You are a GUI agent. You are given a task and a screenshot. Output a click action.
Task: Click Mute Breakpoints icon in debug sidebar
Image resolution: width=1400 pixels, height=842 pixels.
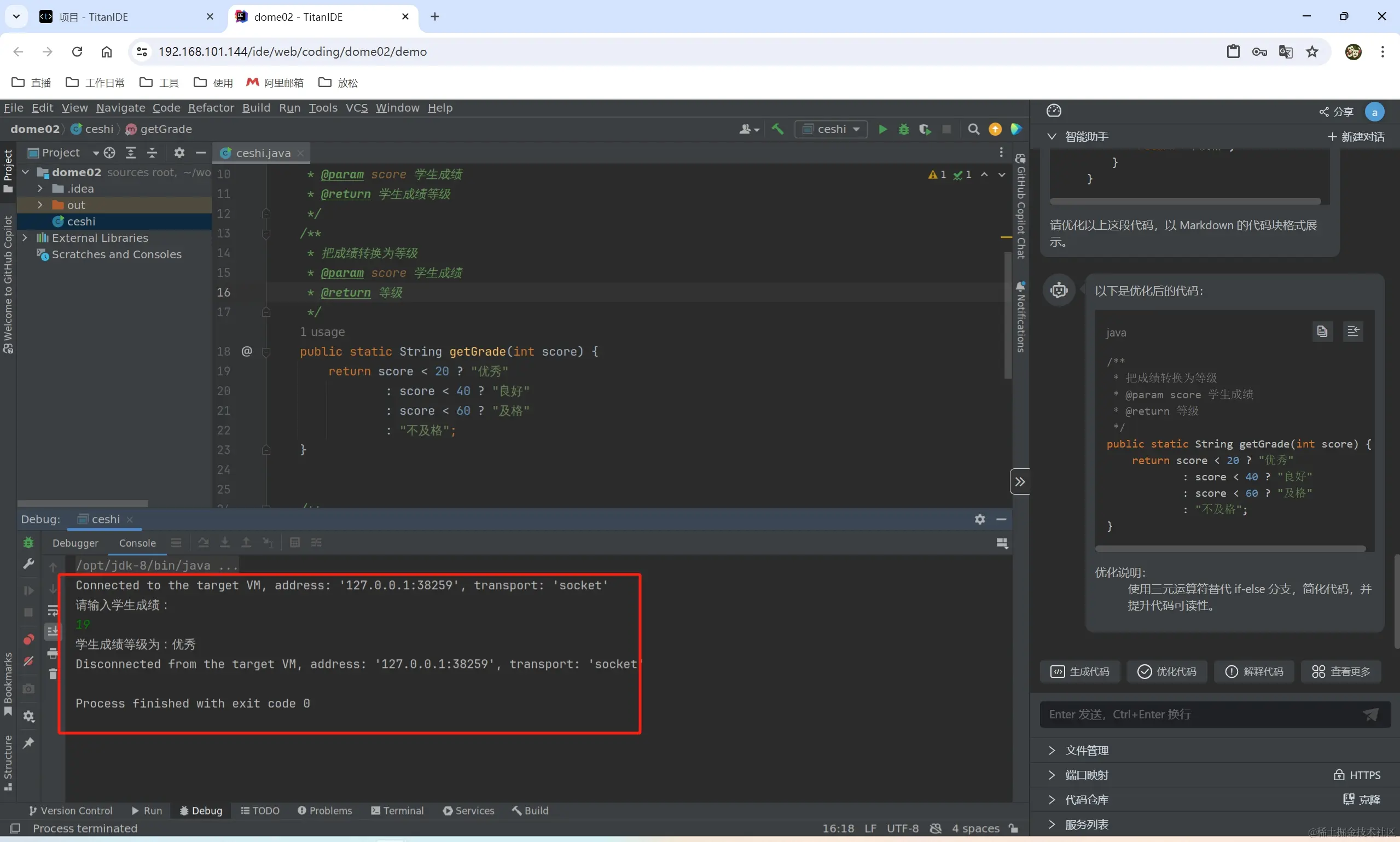coord(28,661)
